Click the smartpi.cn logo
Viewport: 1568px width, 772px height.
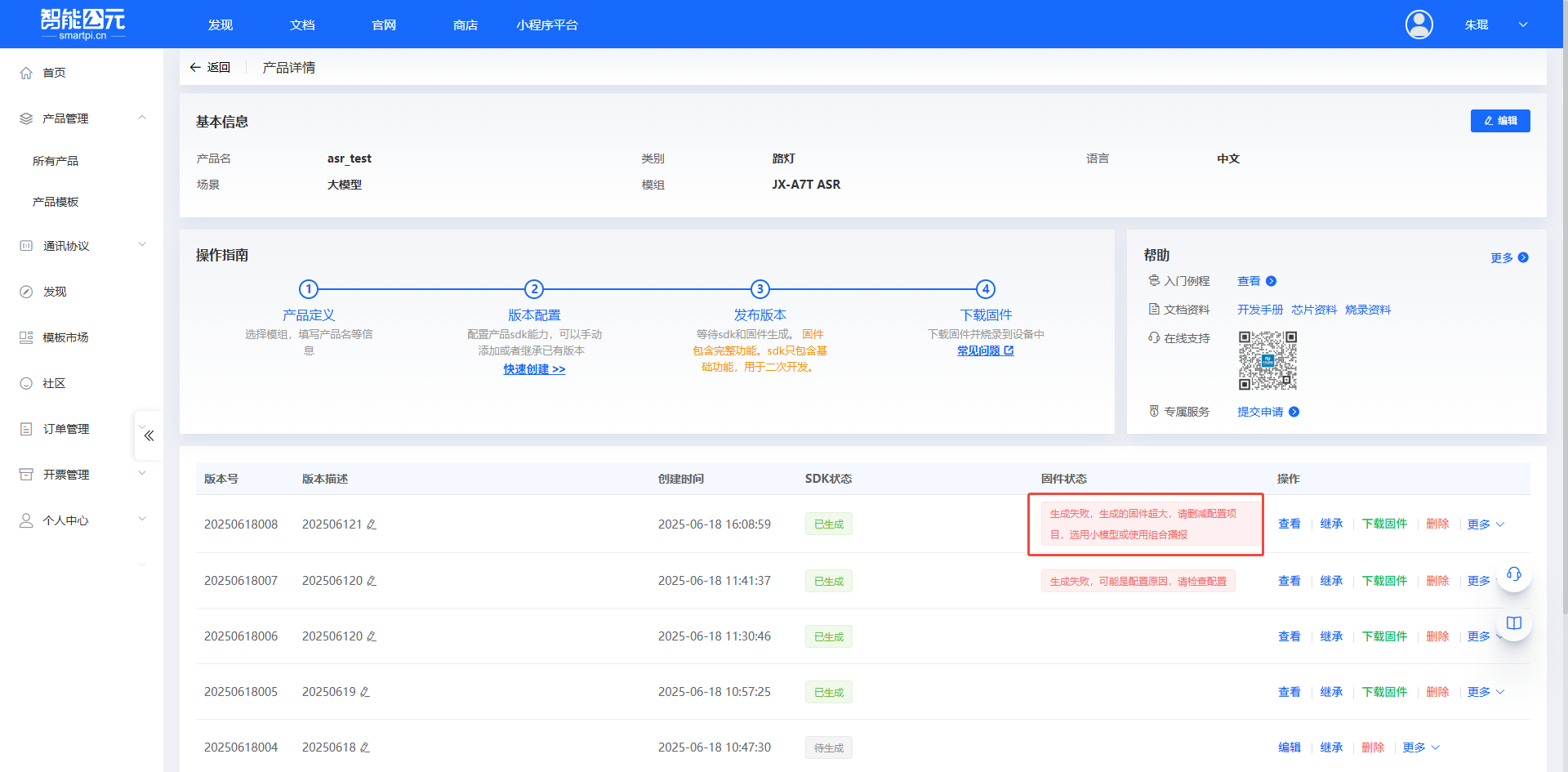tap(82, 25)
